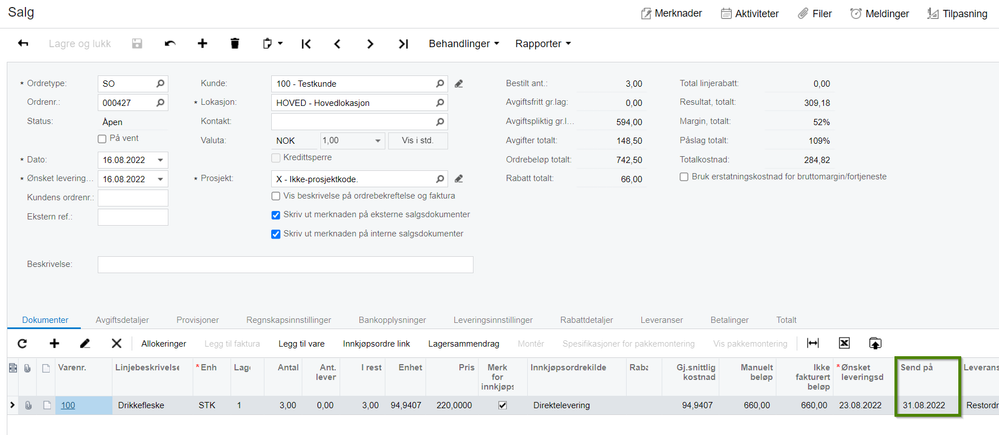Open Meldinger notifications
The image size is (999, 435).
coord(879,13)
